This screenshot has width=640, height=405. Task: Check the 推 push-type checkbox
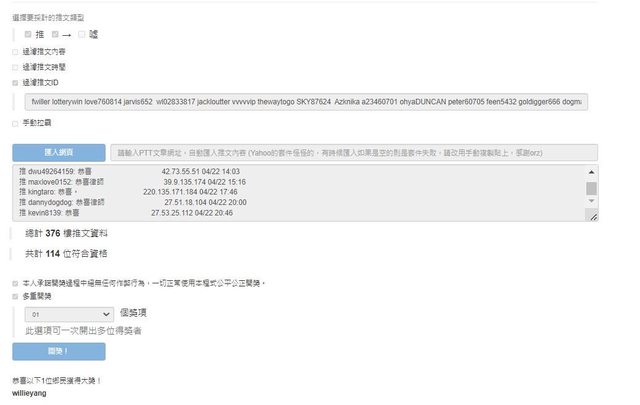(29, 35)
